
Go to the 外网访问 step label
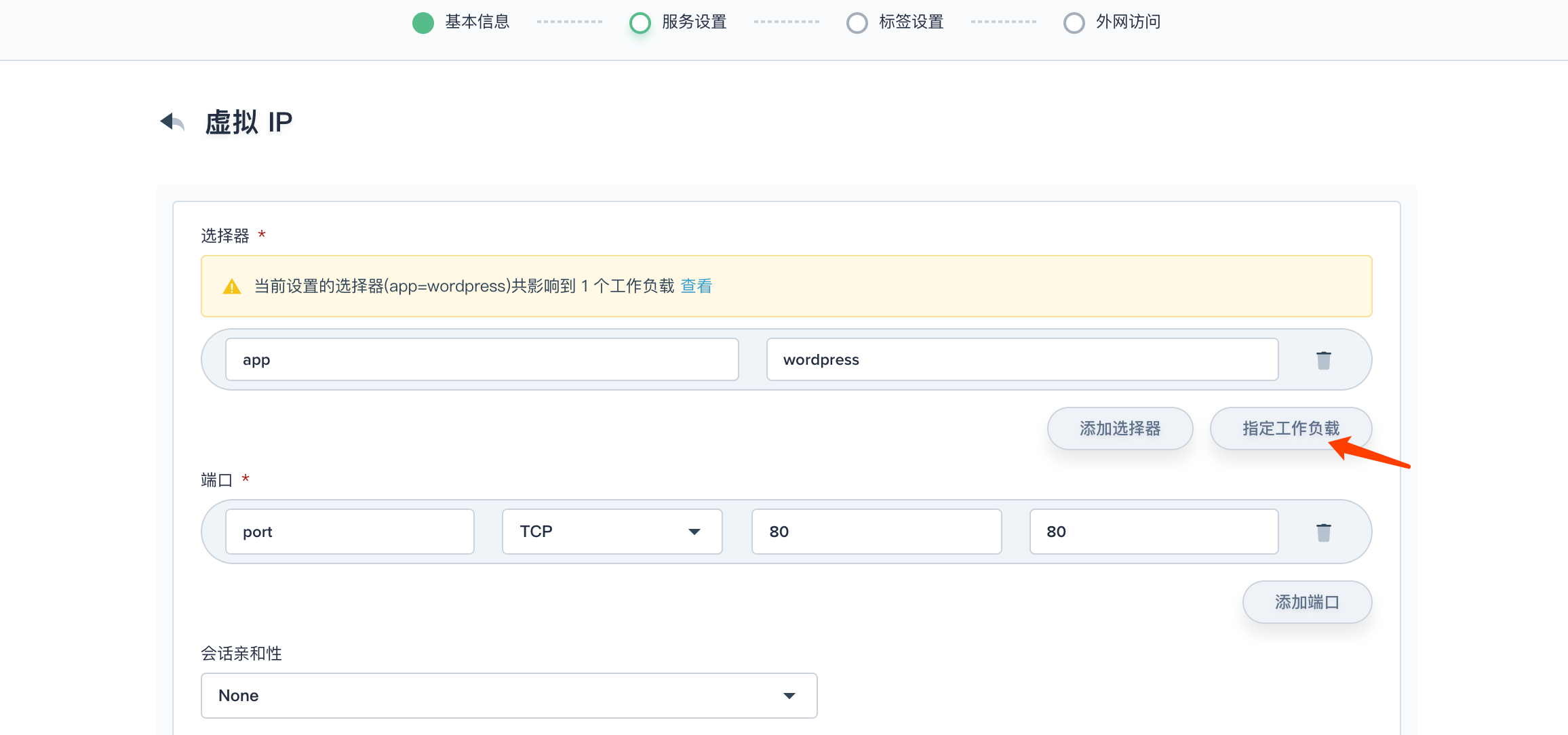[x=1128, y=22]
